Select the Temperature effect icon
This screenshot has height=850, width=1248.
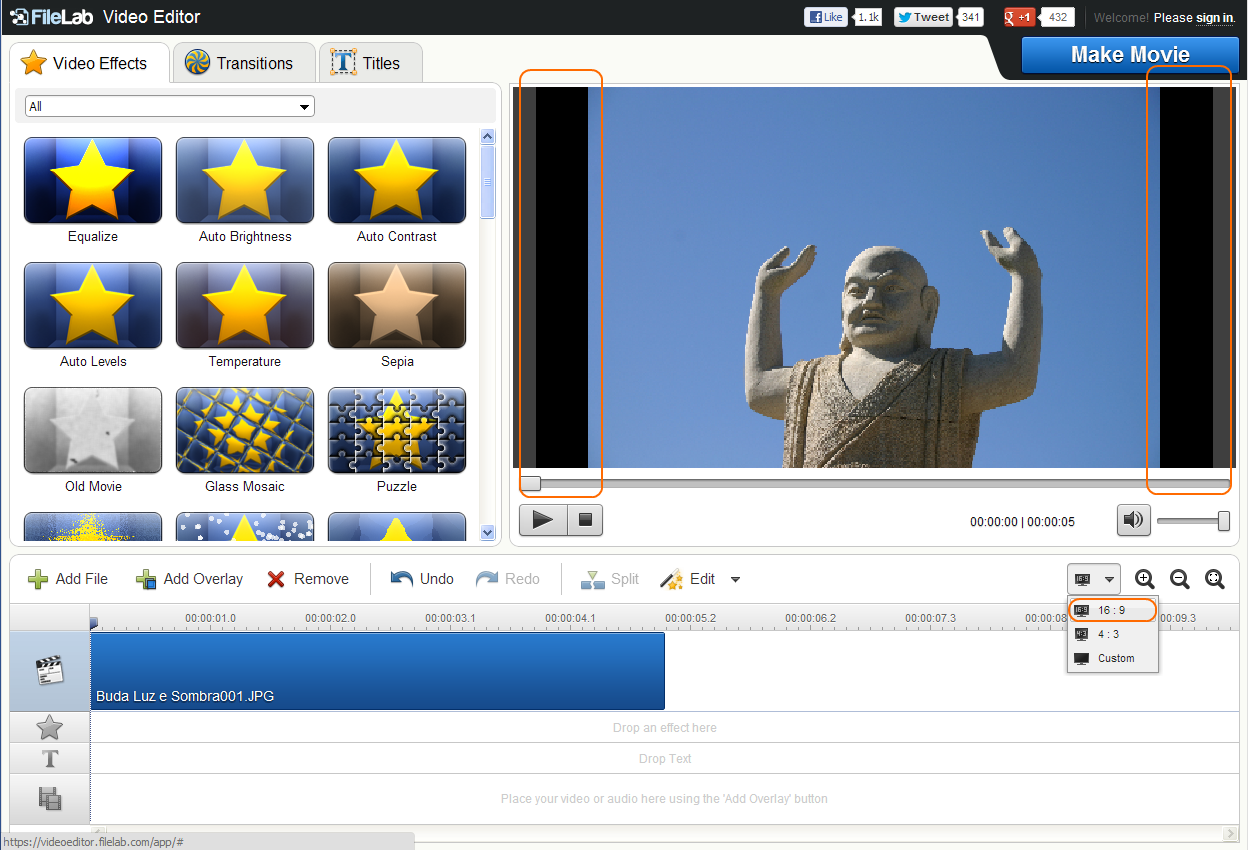coord(245,306)
